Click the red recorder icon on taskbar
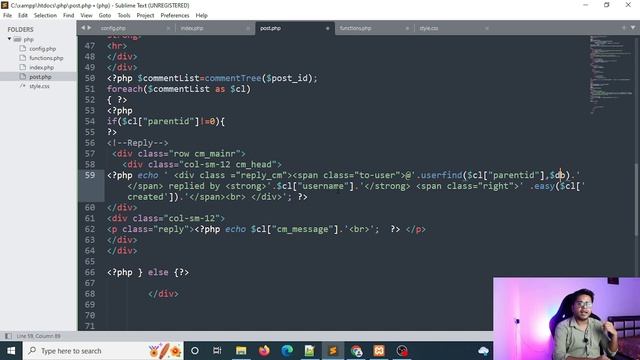 pos(402,351)
